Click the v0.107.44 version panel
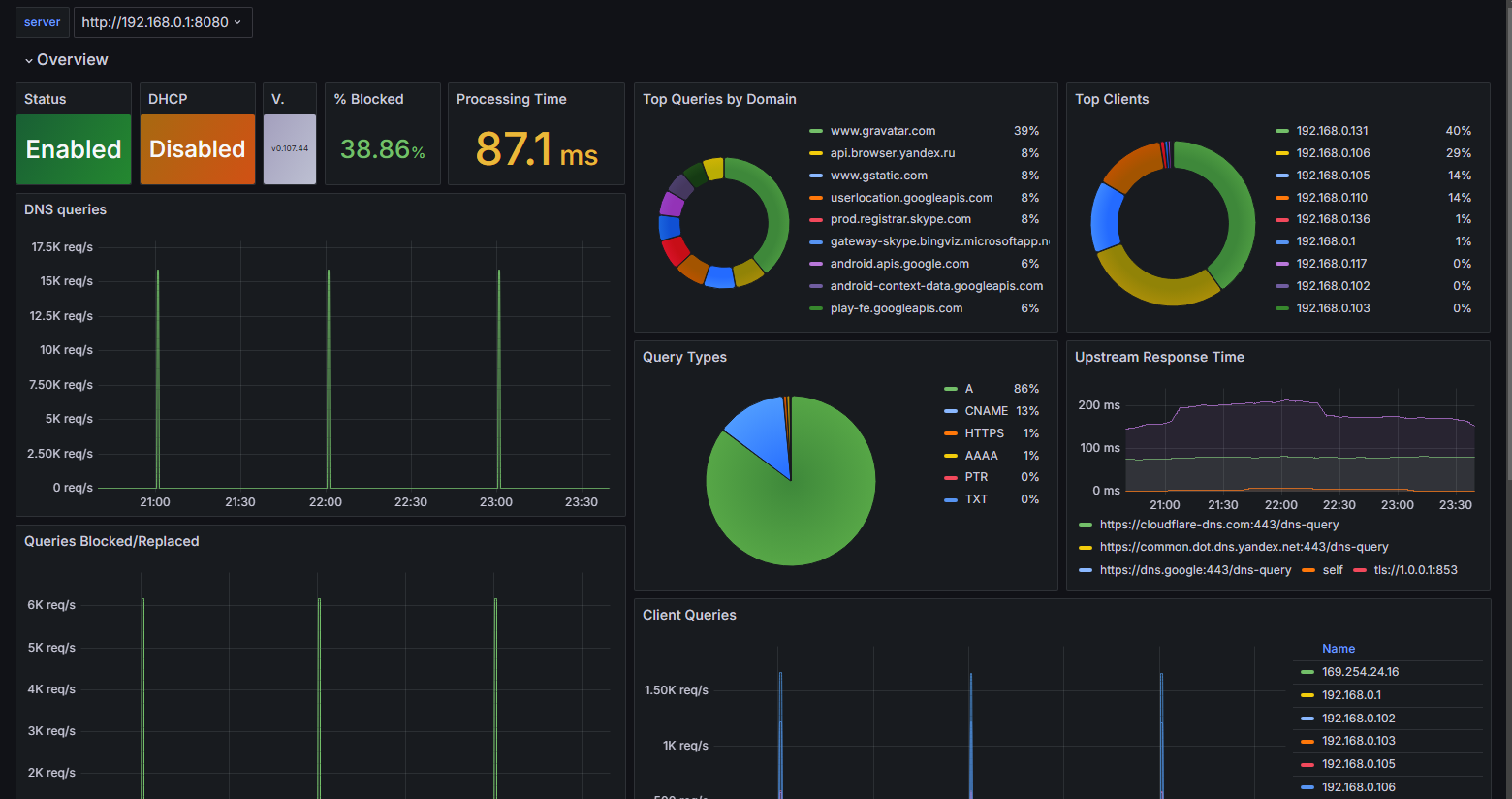The height and width of the screenshot is (799, 1512). [x=290, y=149]
